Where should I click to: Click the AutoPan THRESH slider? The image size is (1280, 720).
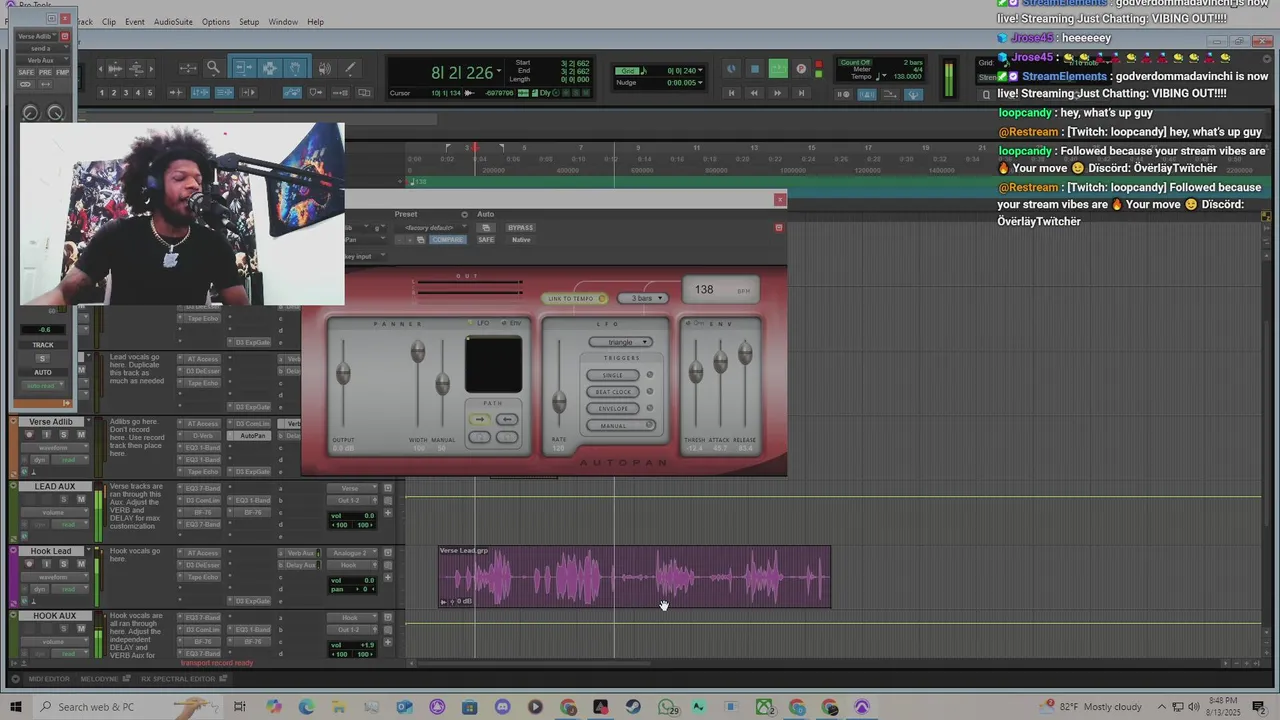tap(696, 373)
